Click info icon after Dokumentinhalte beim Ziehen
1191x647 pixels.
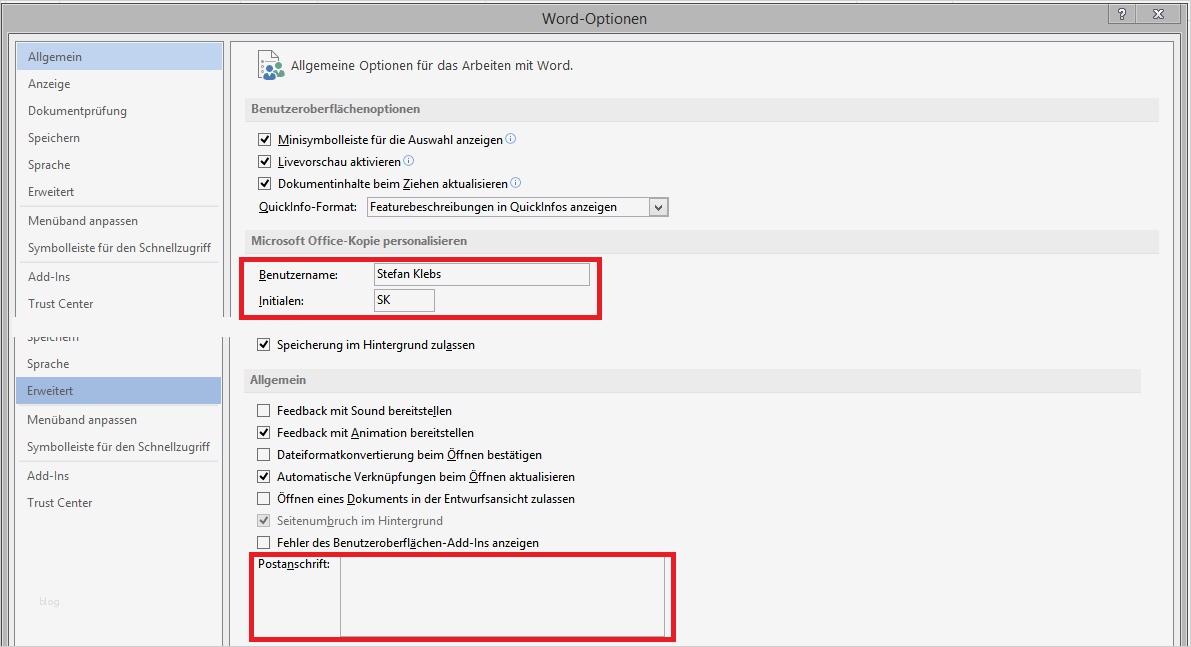tap(516, 183)
